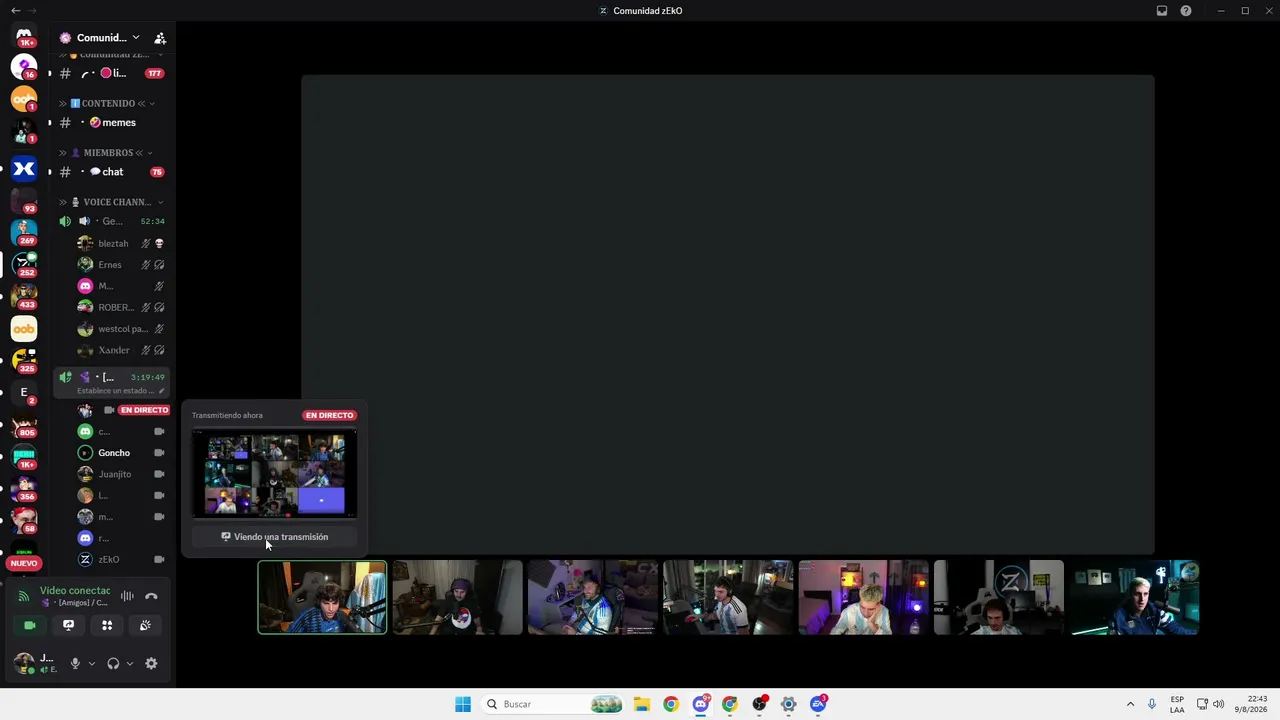The height and width of the screenshot is (720, 1280).
Task: Toggle camera on or off
Action: [30, 626]
